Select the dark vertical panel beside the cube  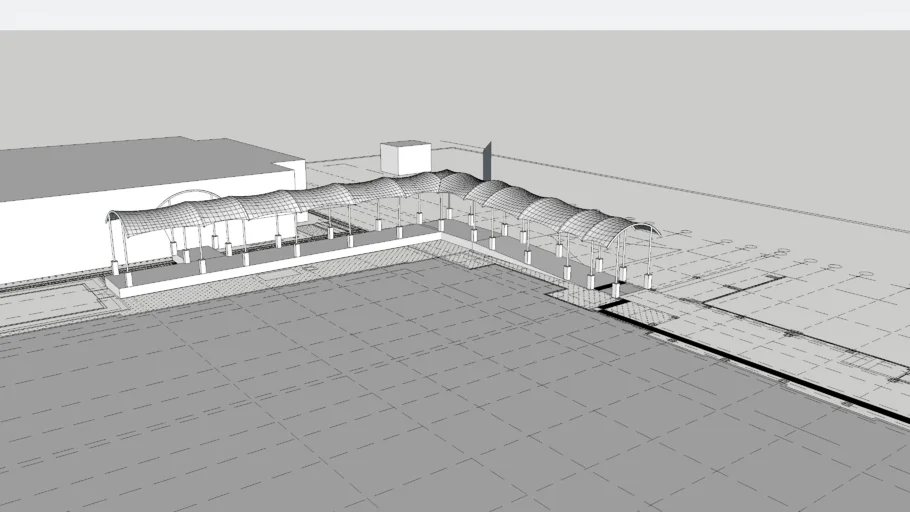point(487,162)
